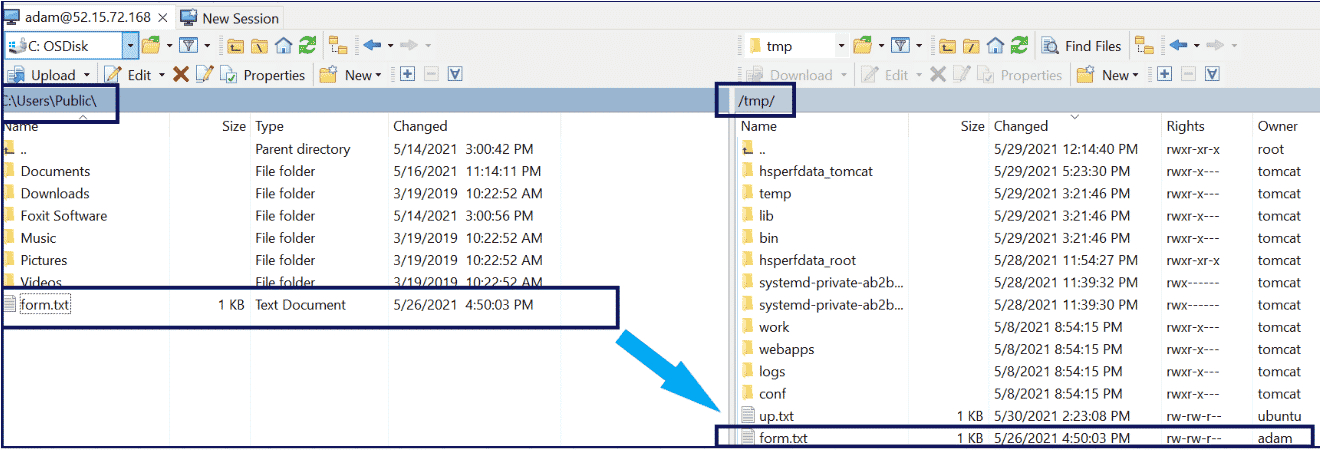
Task: Click the local panel home directory icon
Action: 284,46
